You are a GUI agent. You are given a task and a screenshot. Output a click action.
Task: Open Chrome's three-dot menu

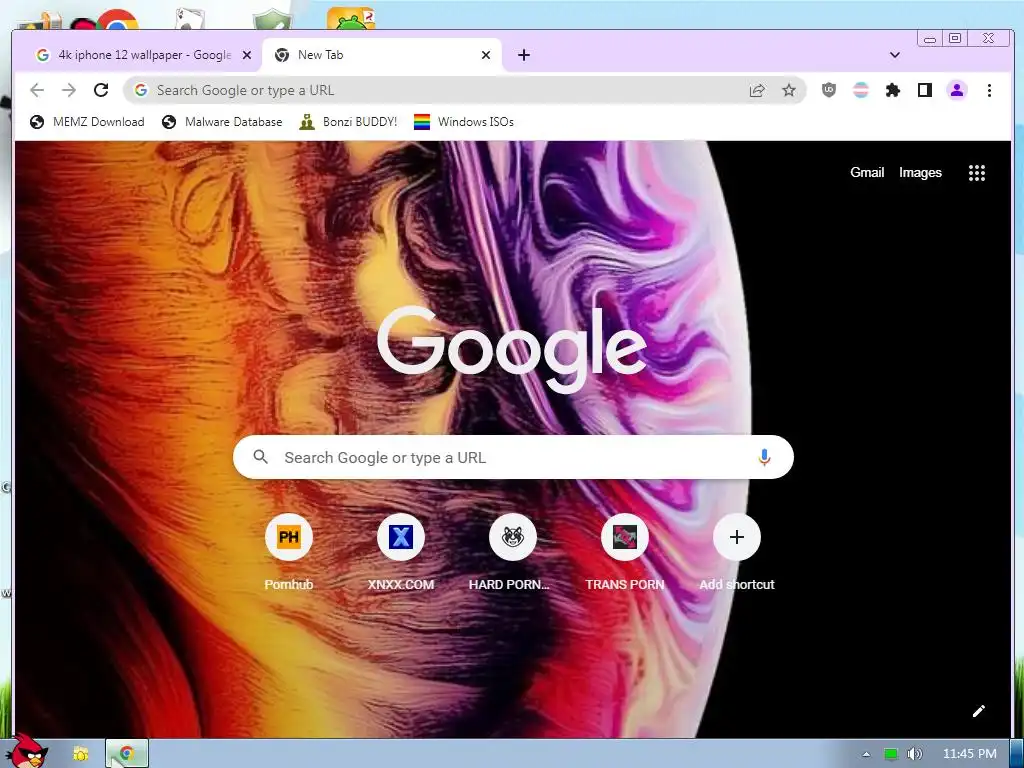[x=989, y=90]
